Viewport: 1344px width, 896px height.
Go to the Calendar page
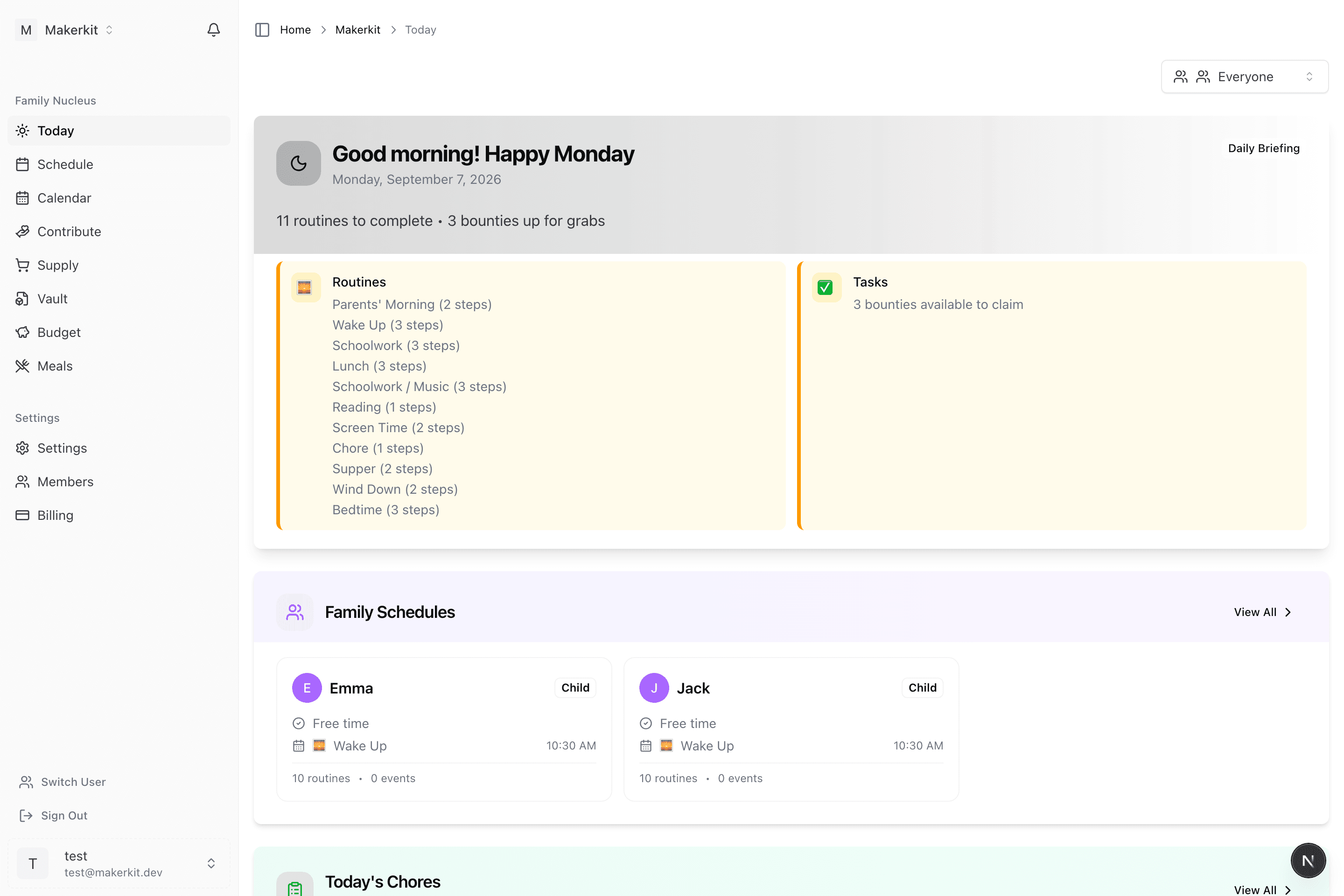coord(119,198)
